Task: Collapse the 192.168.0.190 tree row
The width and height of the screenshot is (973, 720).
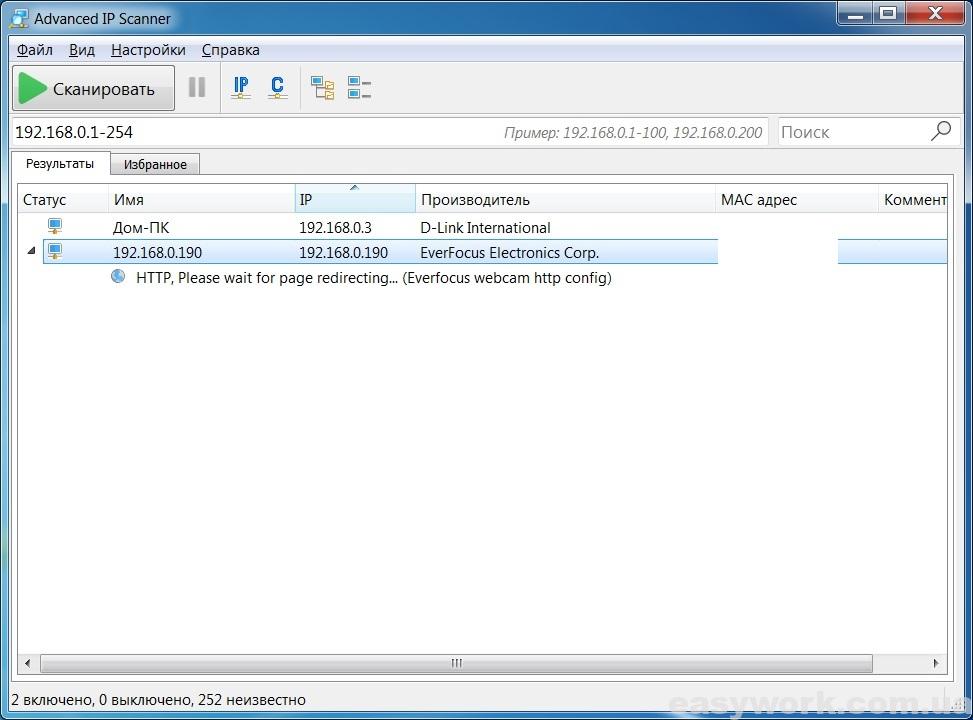Action: (x=31, y=251)
